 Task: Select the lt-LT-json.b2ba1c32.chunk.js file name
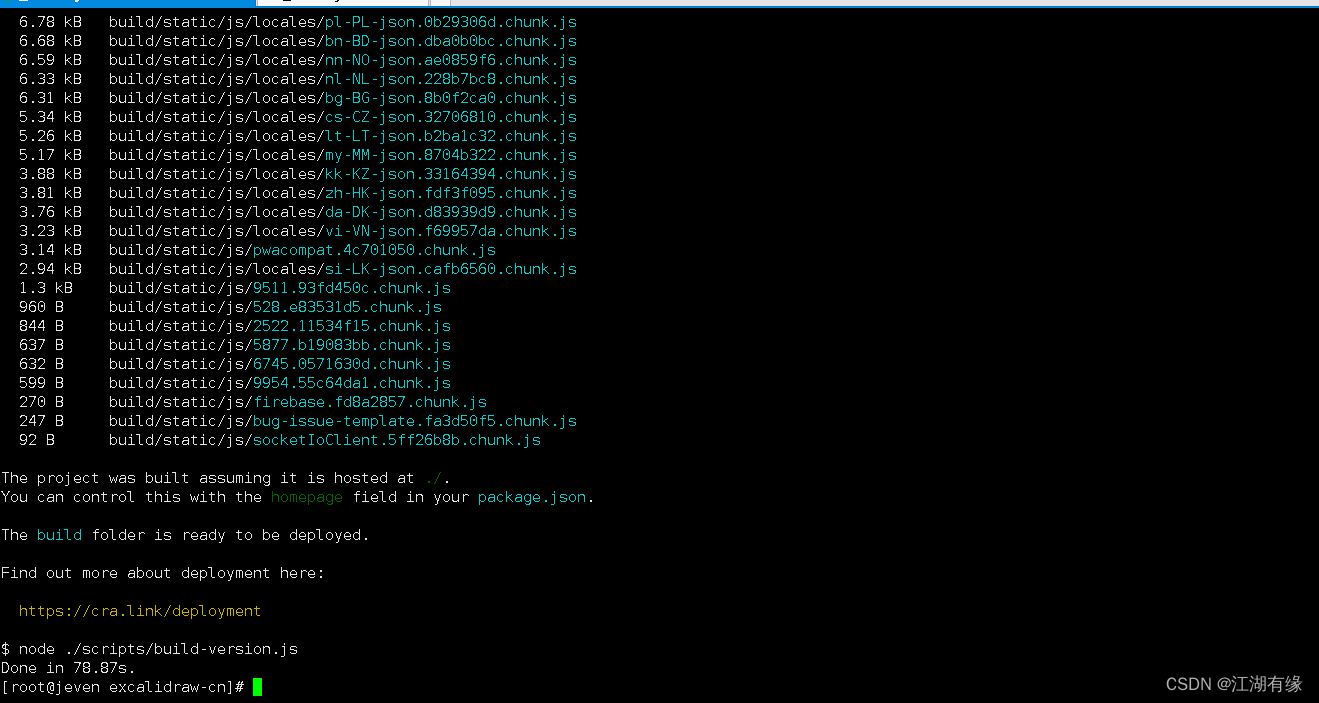click(451, 136)
